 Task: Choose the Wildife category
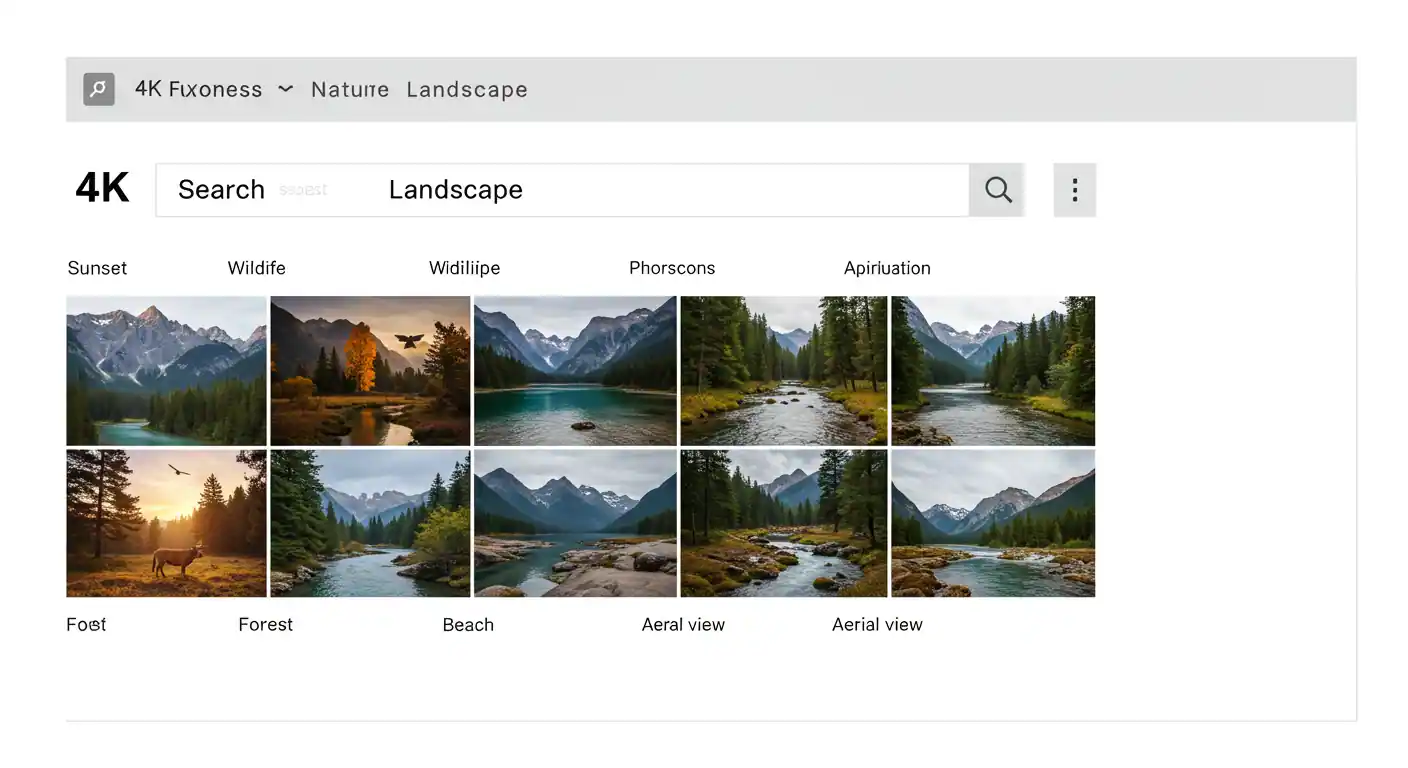point(256,268)
